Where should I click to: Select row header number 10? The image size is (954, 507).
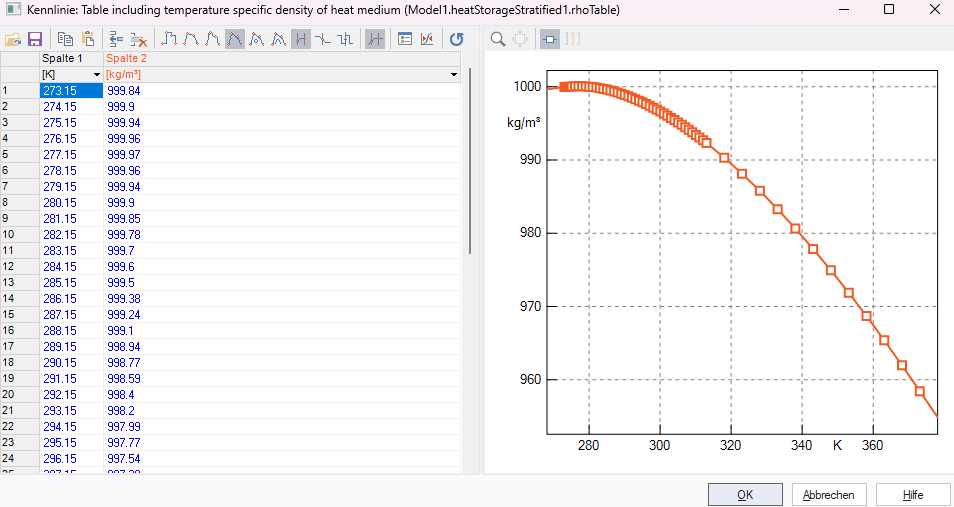point(20,234)
